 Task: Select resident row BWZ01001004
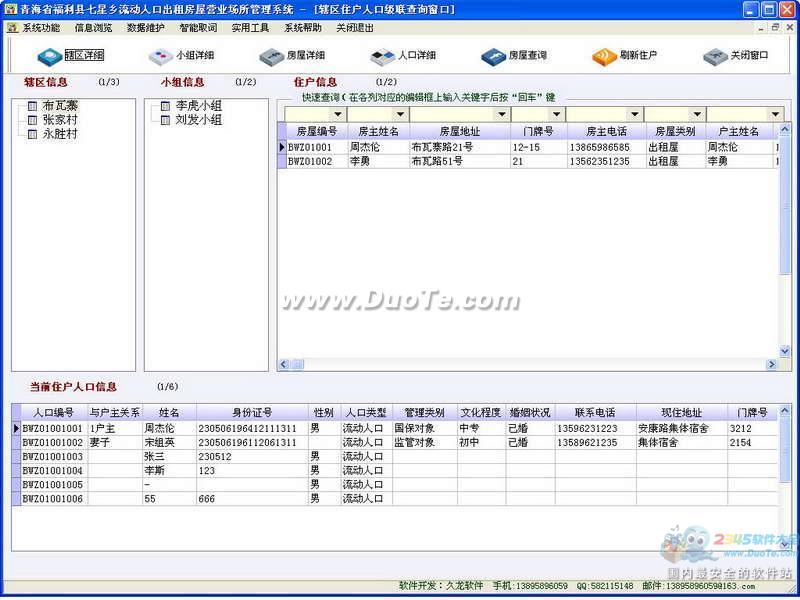395,470
